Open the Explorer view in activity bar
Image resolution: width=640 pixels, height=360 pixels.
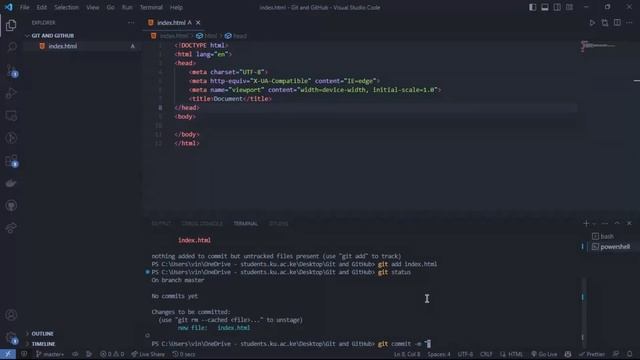pyautogui.click(x=11, y=25)
